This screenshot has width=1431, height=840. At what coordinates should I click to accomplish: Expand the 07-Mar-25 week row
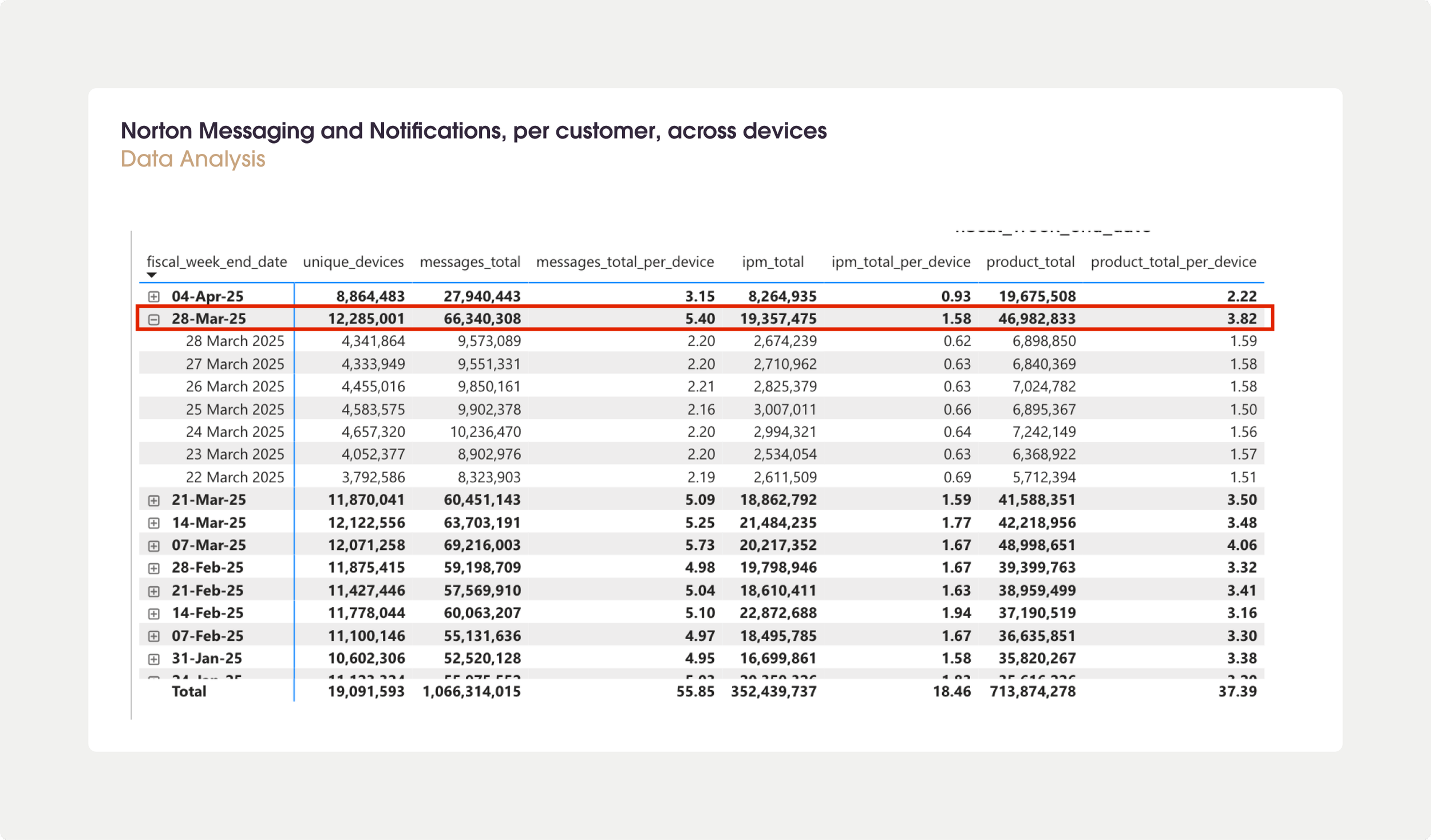[x=153, y=546]
